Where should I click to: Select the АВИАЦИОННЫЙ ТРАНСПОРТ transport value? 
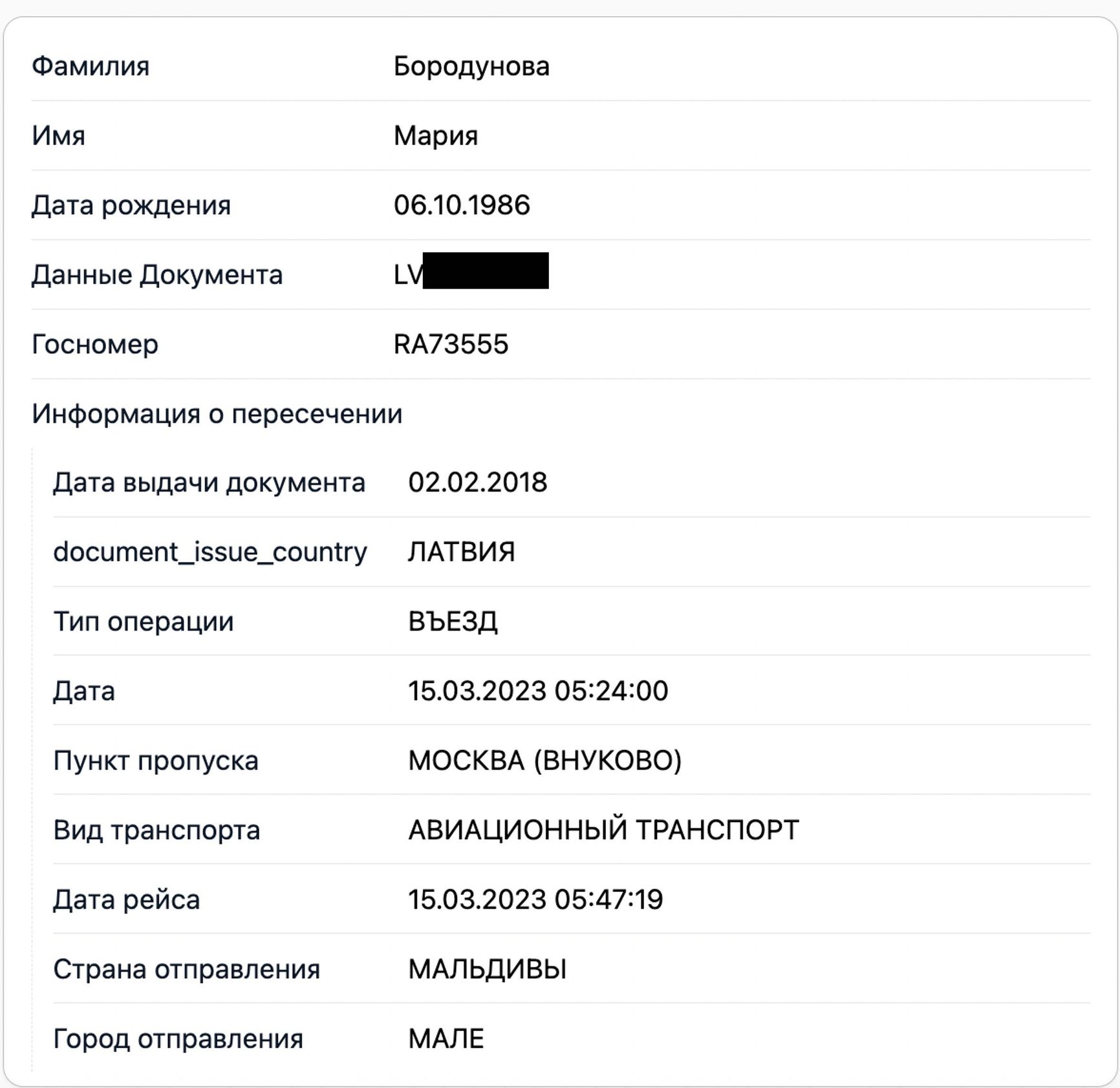[603, 830]
